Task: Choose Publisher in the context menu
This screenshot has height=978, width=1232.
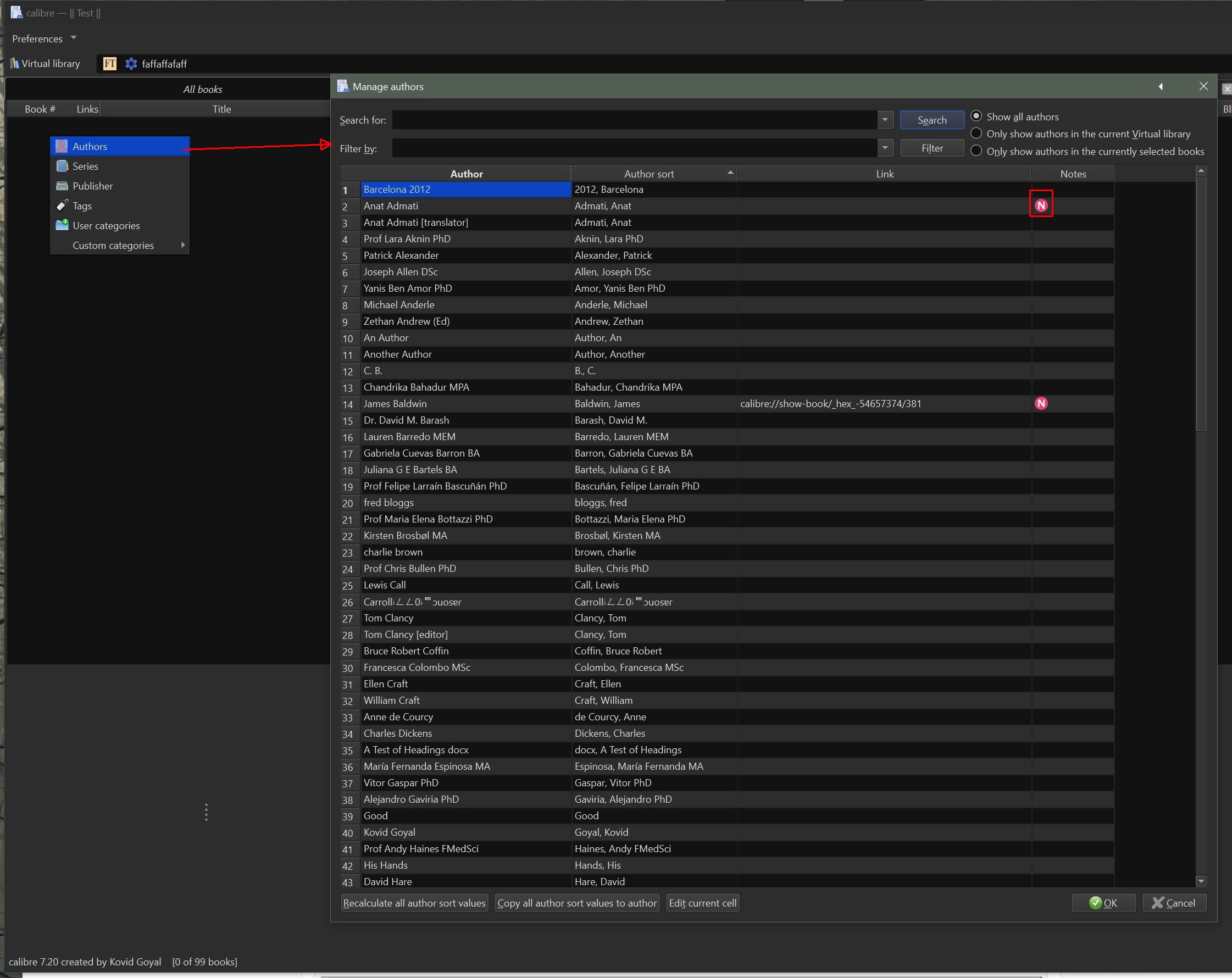Action: (x=92, y=186)
